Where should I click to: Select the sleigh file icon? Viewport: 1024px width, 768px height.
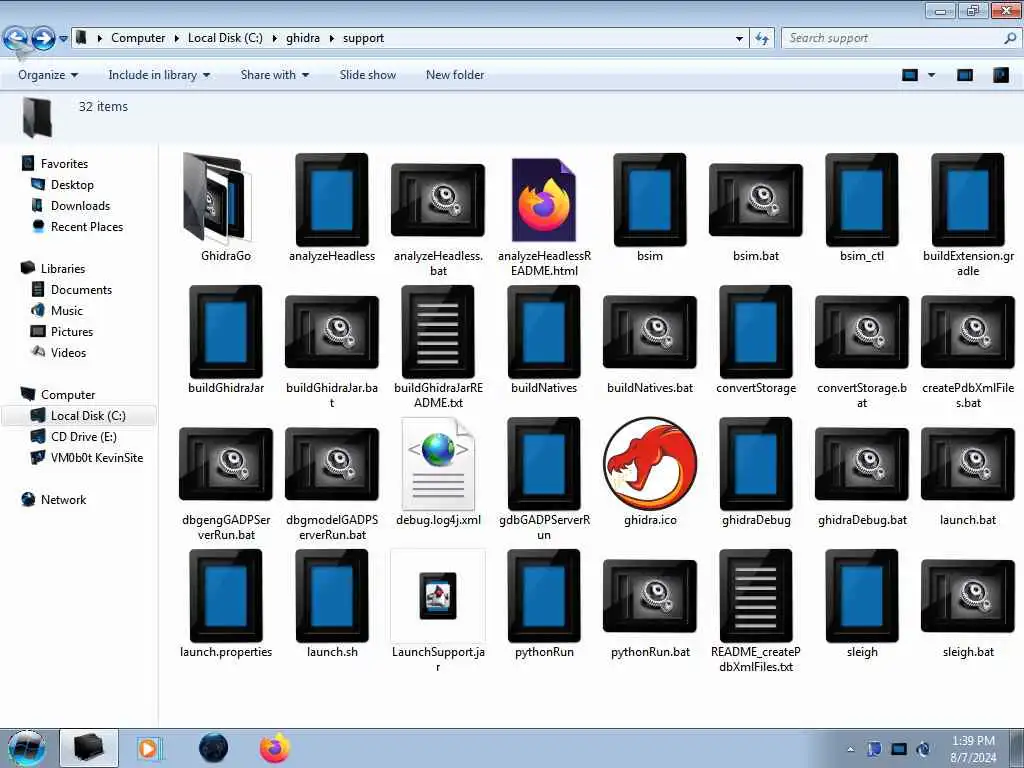coord(862,596)
